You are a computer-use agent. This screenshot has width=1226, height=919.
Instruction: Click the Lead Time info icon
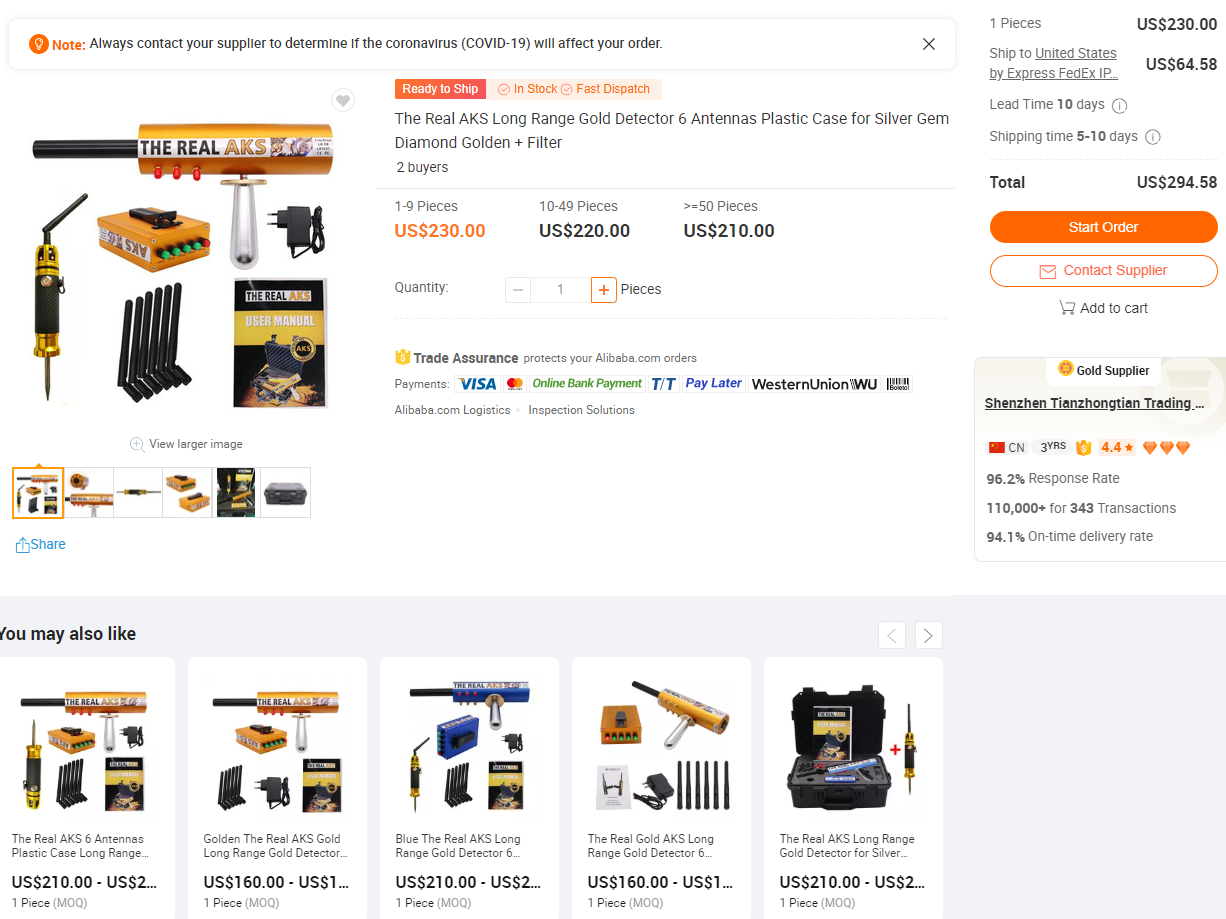(1120, 105)
